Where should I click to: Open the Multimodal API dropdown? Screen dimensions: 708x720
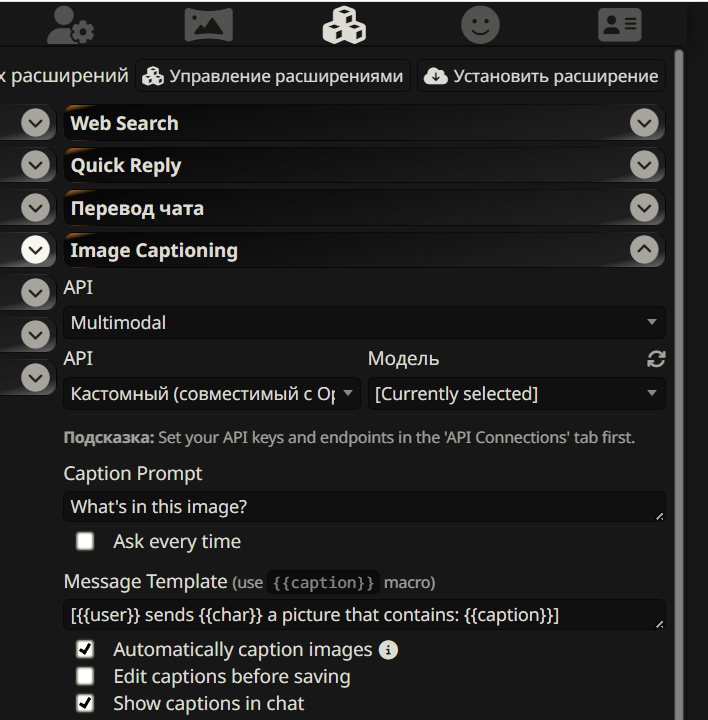pyautogui.click(x=364, y=323)
